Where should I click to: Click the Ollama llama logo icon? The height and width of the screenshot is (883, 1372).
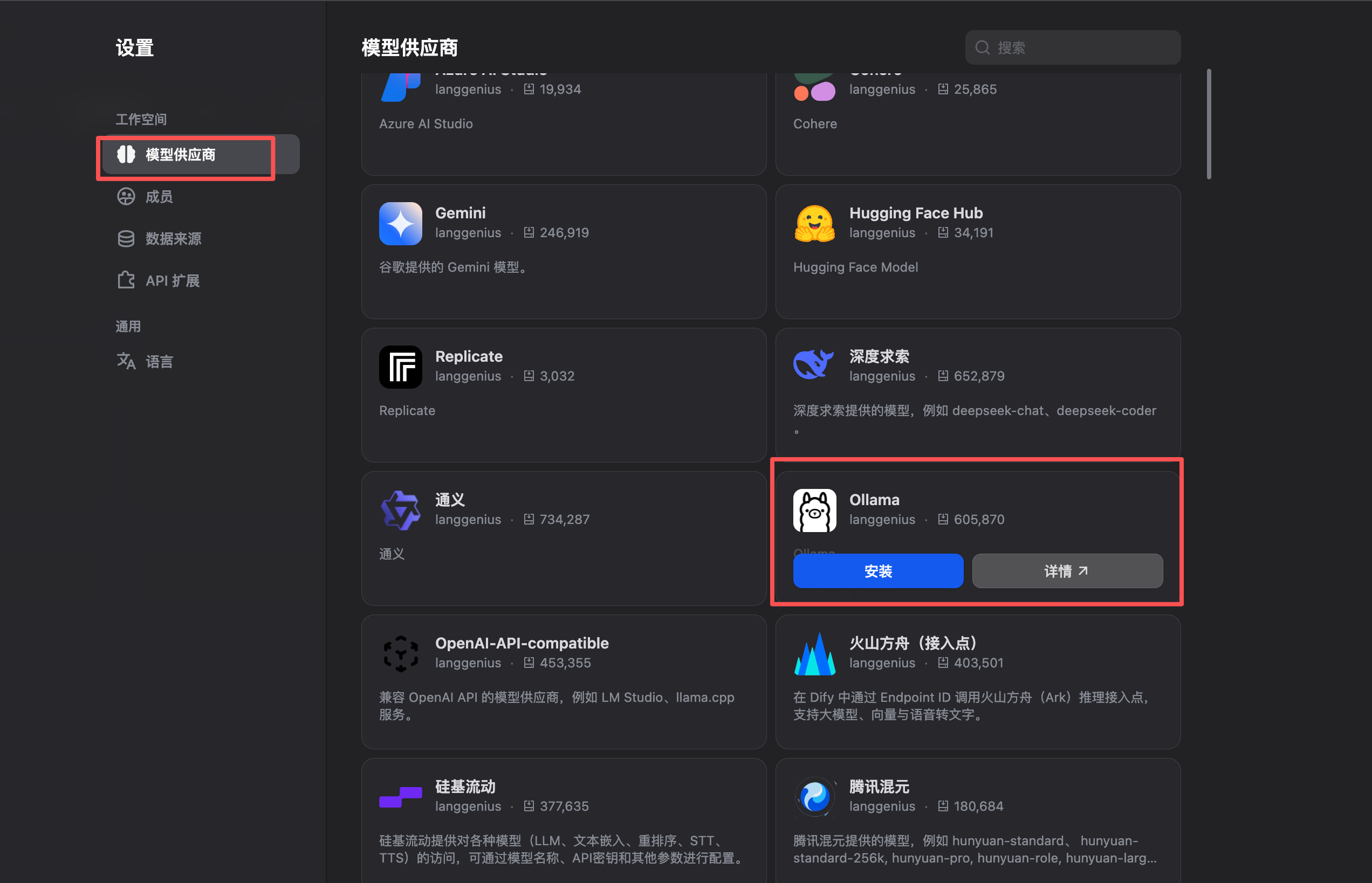(x=814, y=511)
